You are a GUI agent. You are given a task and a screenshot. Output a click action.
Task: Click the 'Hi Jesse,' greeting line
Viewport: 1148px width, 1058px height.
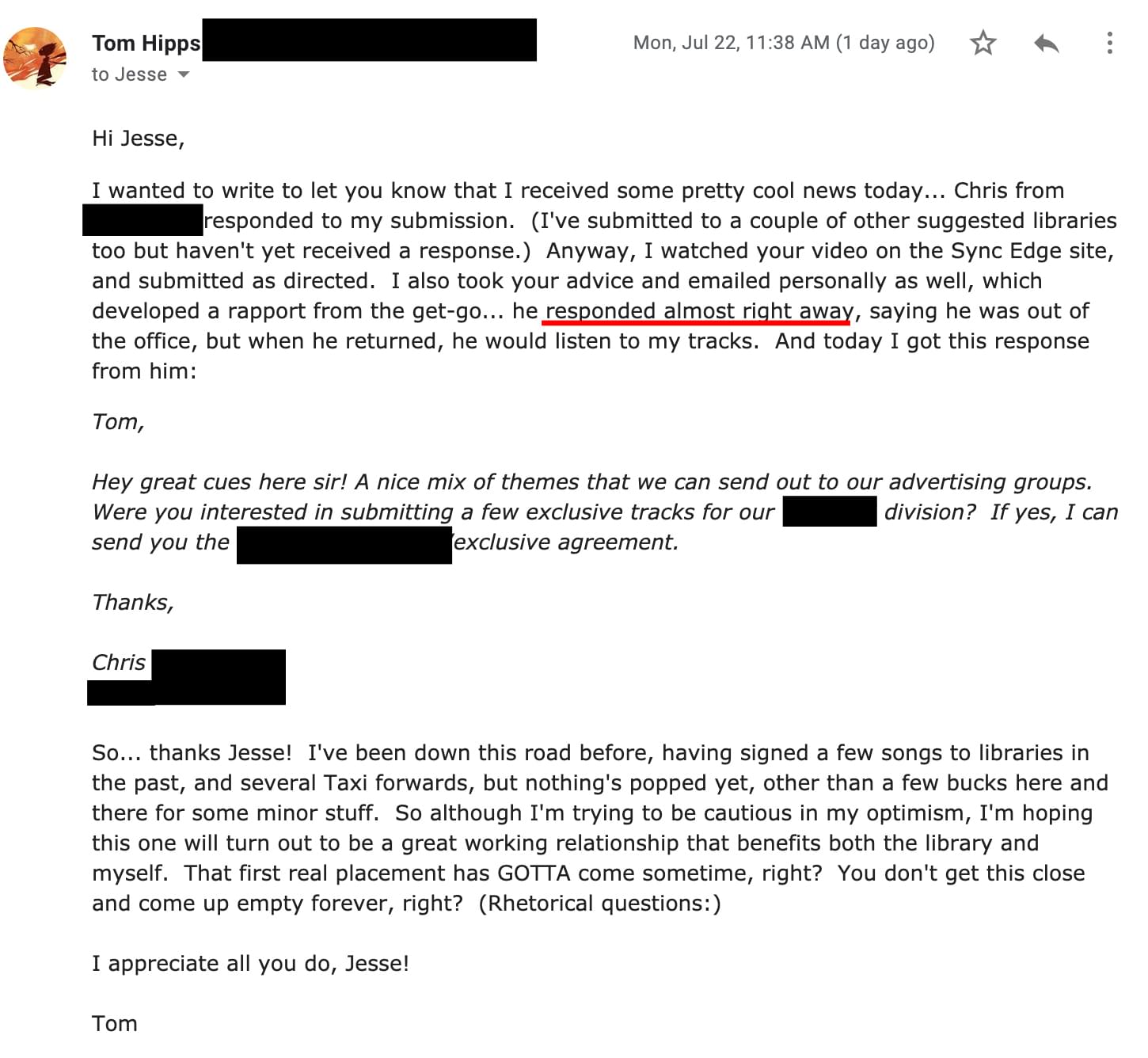pyautogui.click(x=139, y=139)
